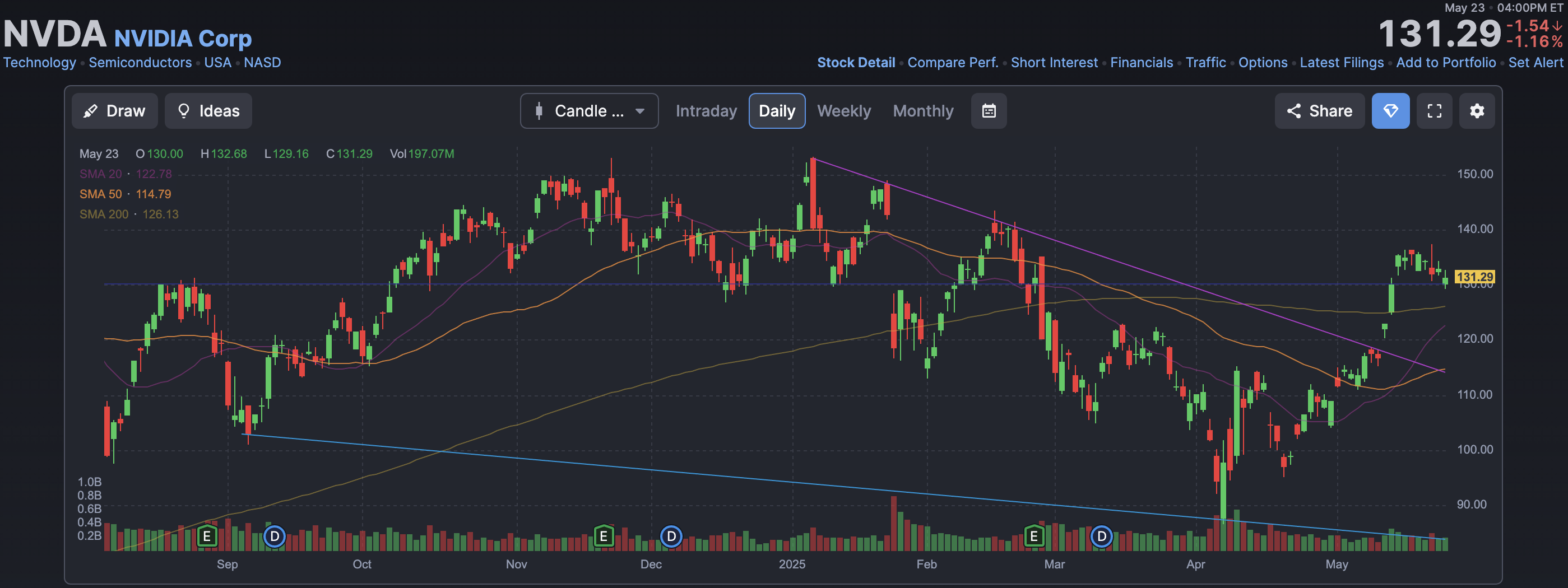The height and width of the screenshot is (588, 1568).
Task: Click the 150.00 price axis label
Action: pyautogui.click(x=1474, y=174)
